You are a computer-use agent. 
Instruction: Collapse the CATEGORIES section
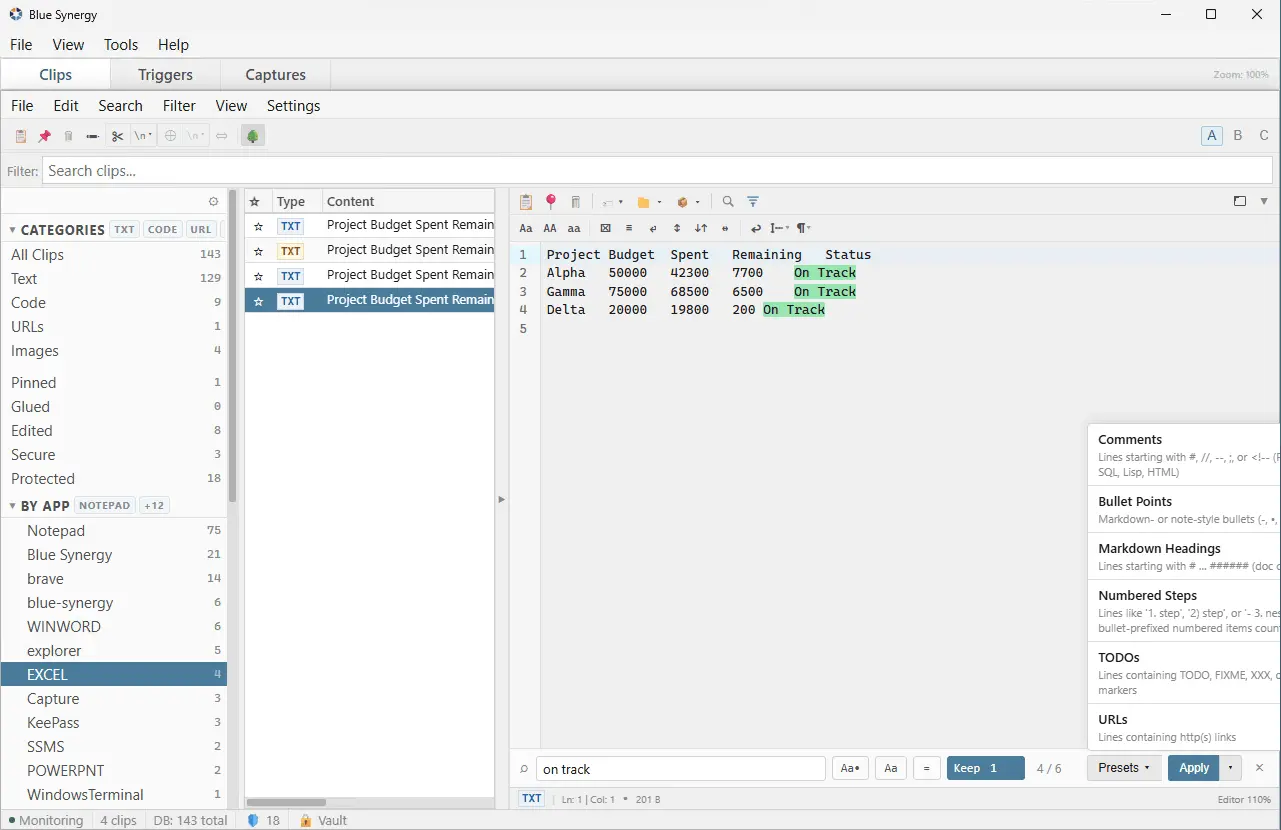pos(12,230)
